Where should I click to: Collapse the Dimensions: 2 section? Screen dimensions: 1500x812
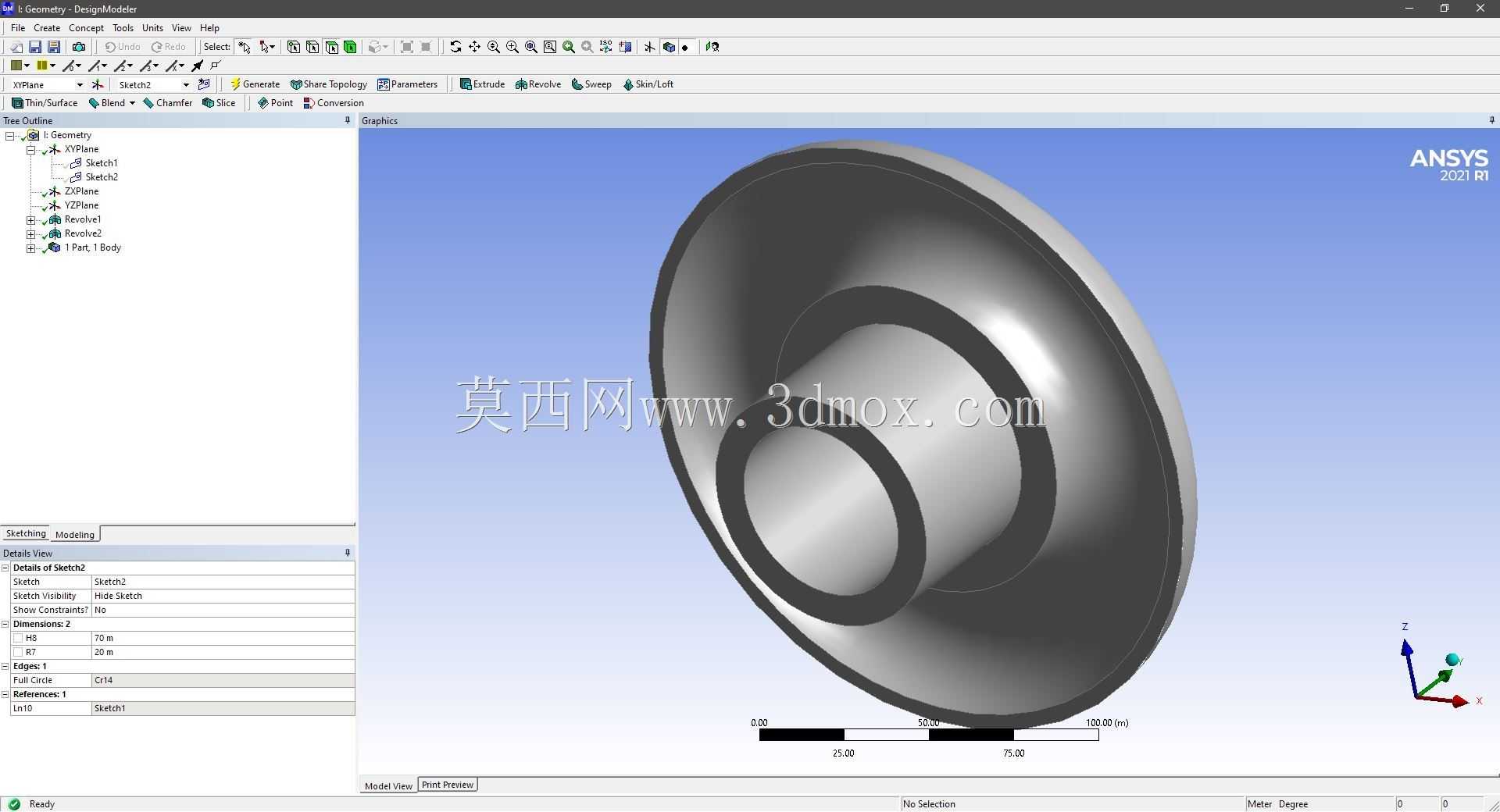(x=5, y=624)
